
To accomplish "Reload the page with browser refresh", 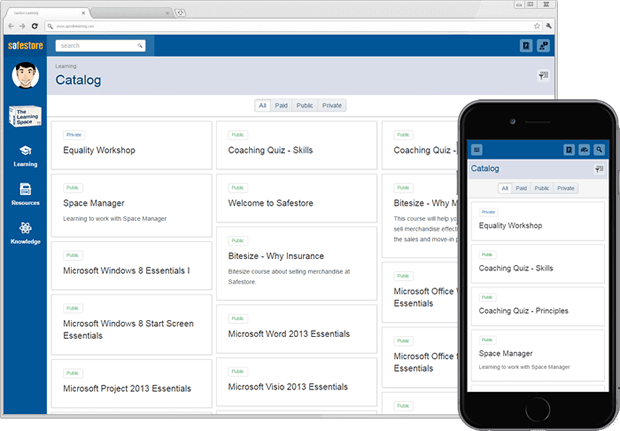I will pos(35,26).
